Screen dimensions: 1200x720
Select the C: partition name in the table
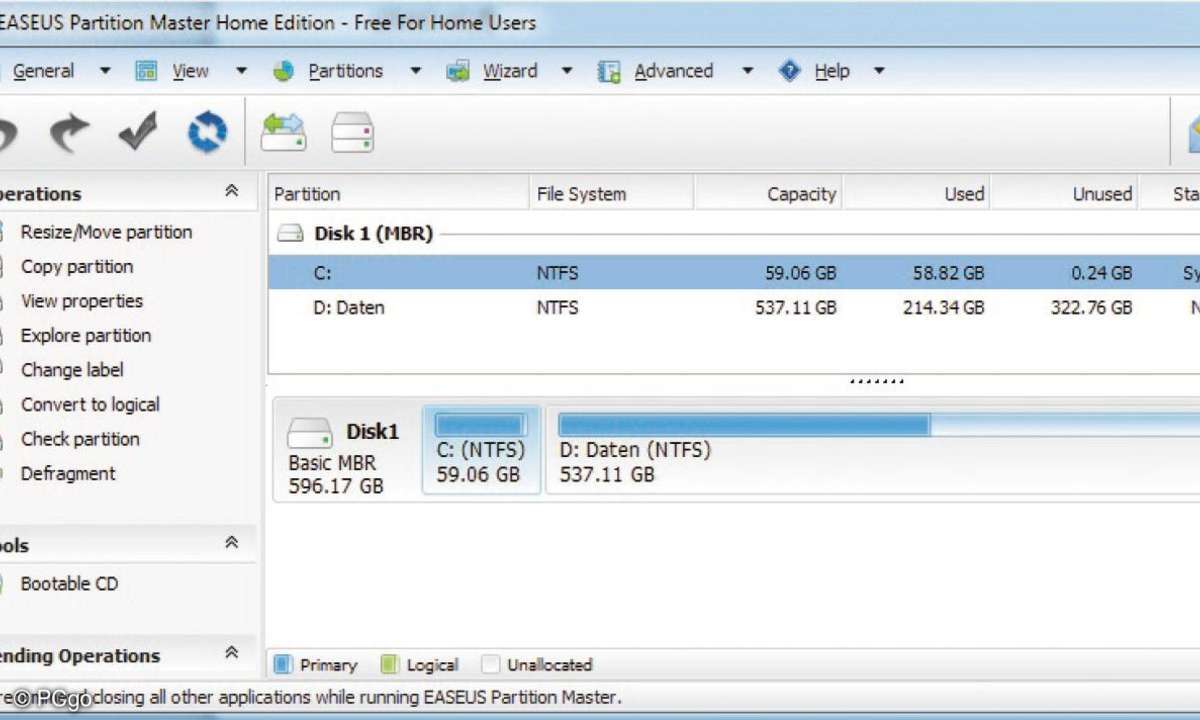point(323,273)
